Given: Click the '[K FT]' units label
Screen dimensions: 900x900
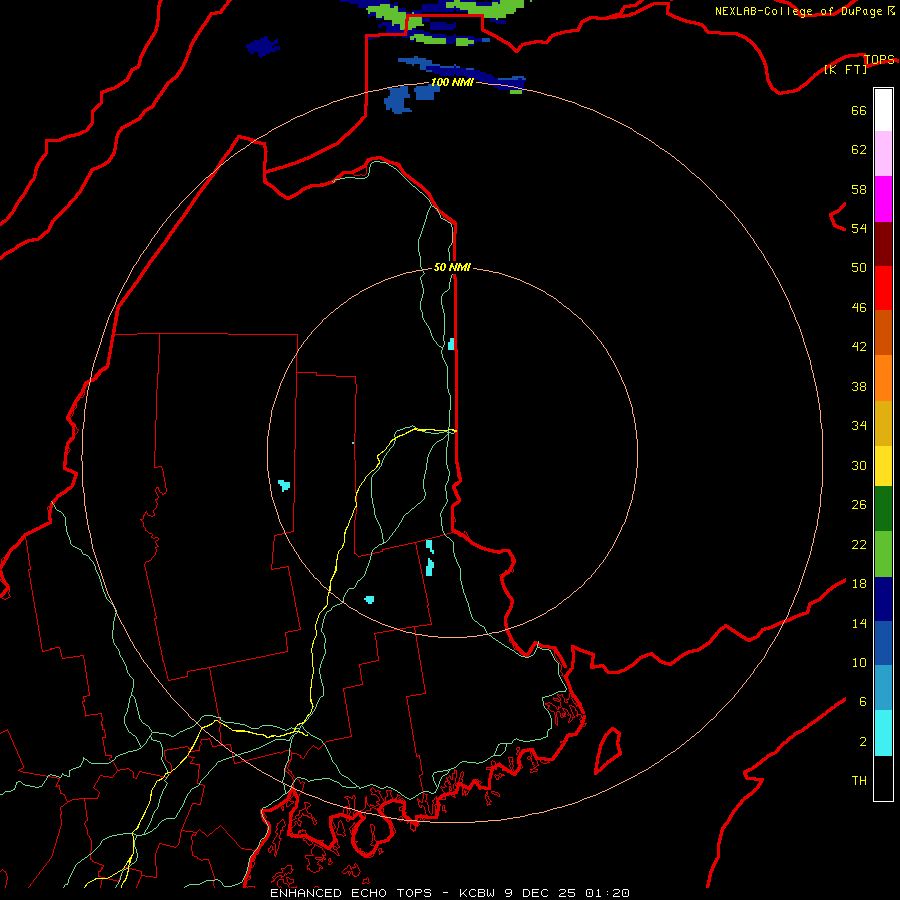Looking at the screenshot, I should 845,69.
